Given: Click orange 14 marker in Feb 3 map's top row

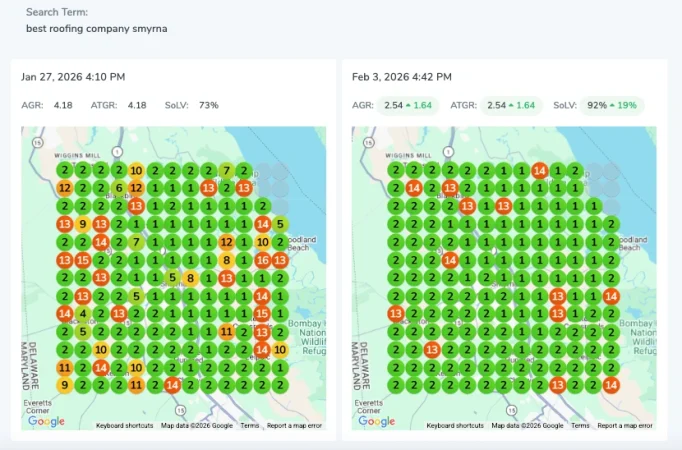Looking at the screenshot, I should (x=539, y=171).
